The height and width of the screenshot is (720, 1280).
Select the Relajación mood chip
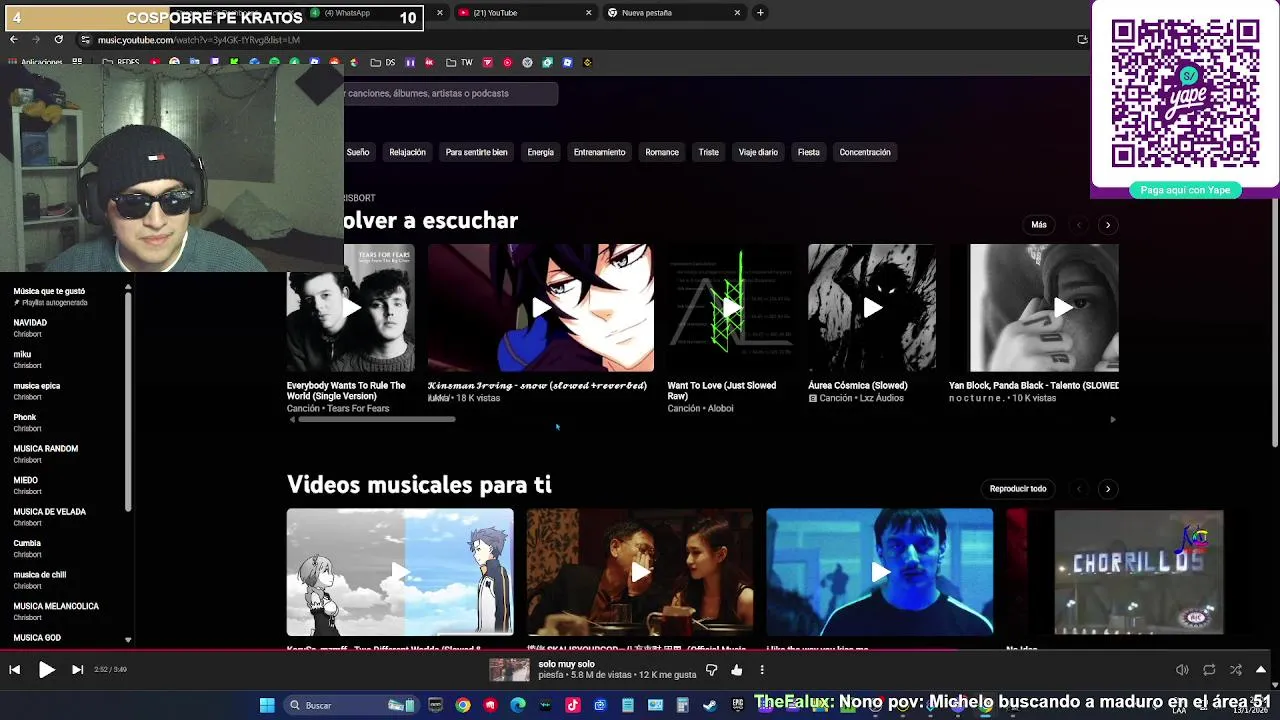point(407,152)
